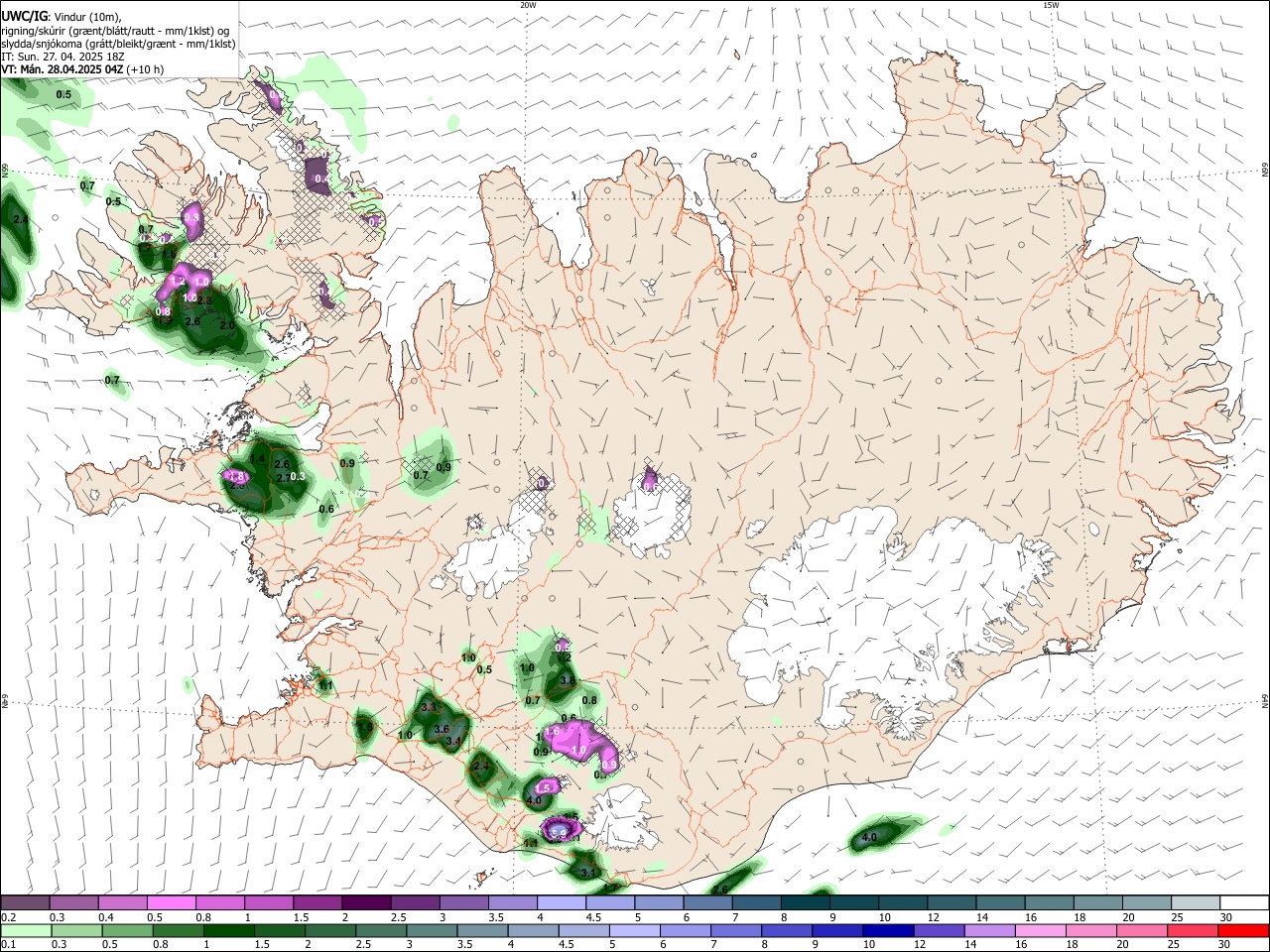Pick the dark blue 10 swatch in lower legend
This screenshot has height=952, width=1270.
886,931
